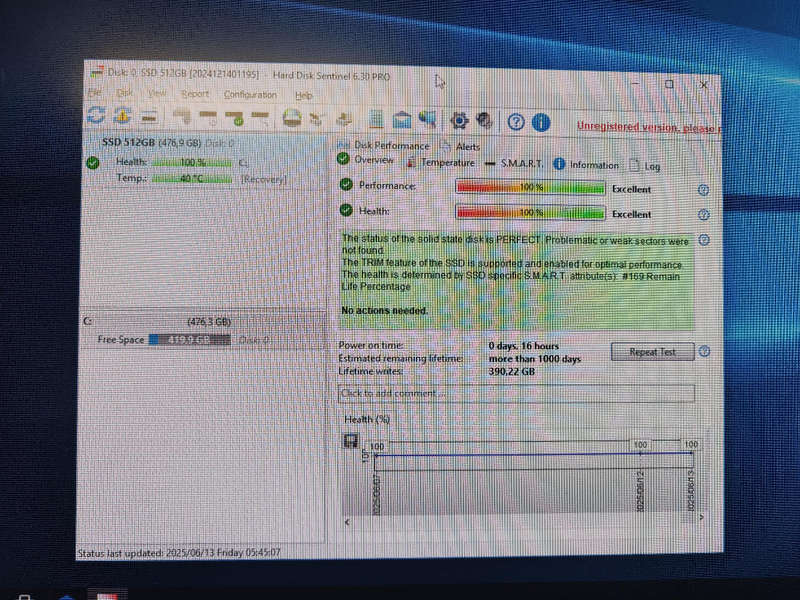Viewport: 800px width, 600px height.
Task: Click the 'more than 1000 days' lifetime value
Action: pyautogui.click(x=535, y=359)
